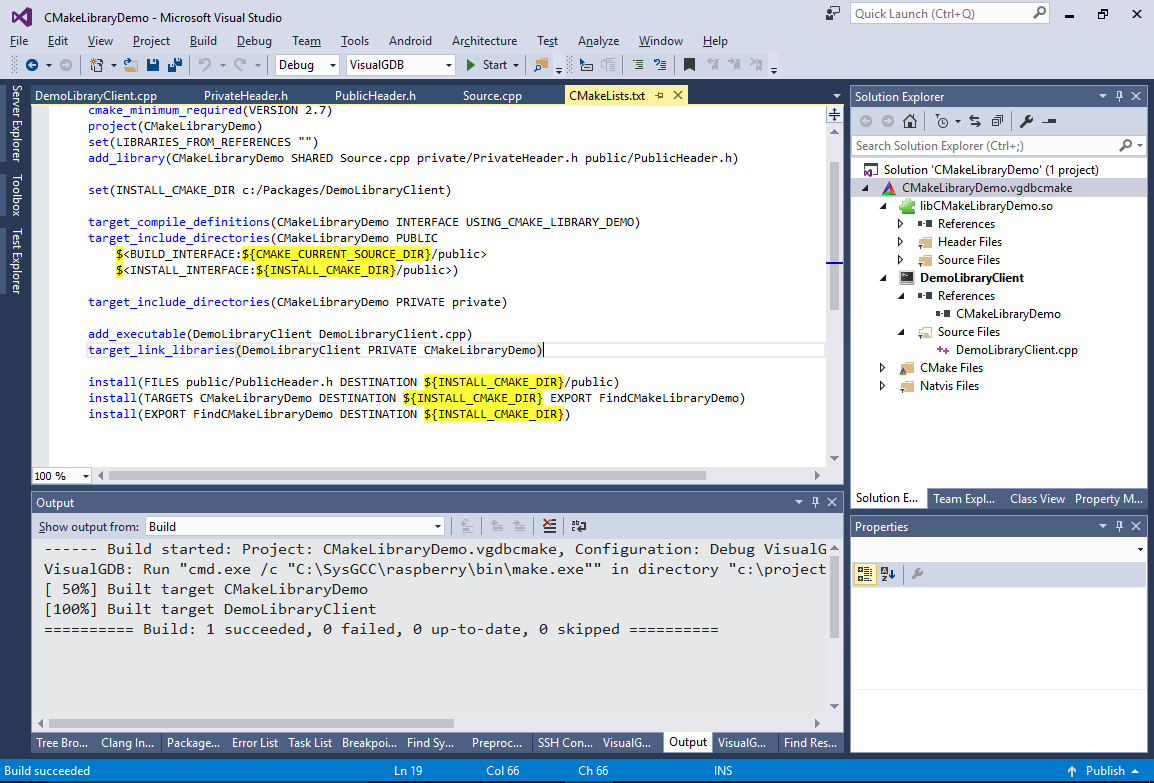
Task: Click the Save All icon in the toolbar
Action: click(x=177, y=65)
